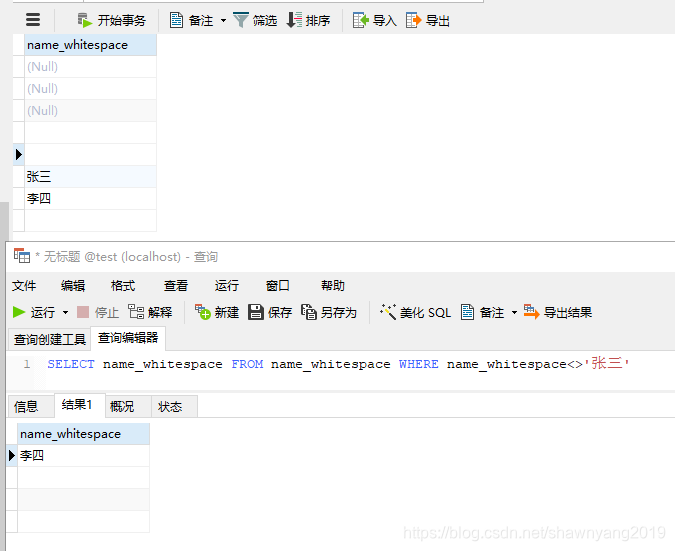675x551 pixels.
Task: Select the first (Null) cell
Action: tap(90, 67)
